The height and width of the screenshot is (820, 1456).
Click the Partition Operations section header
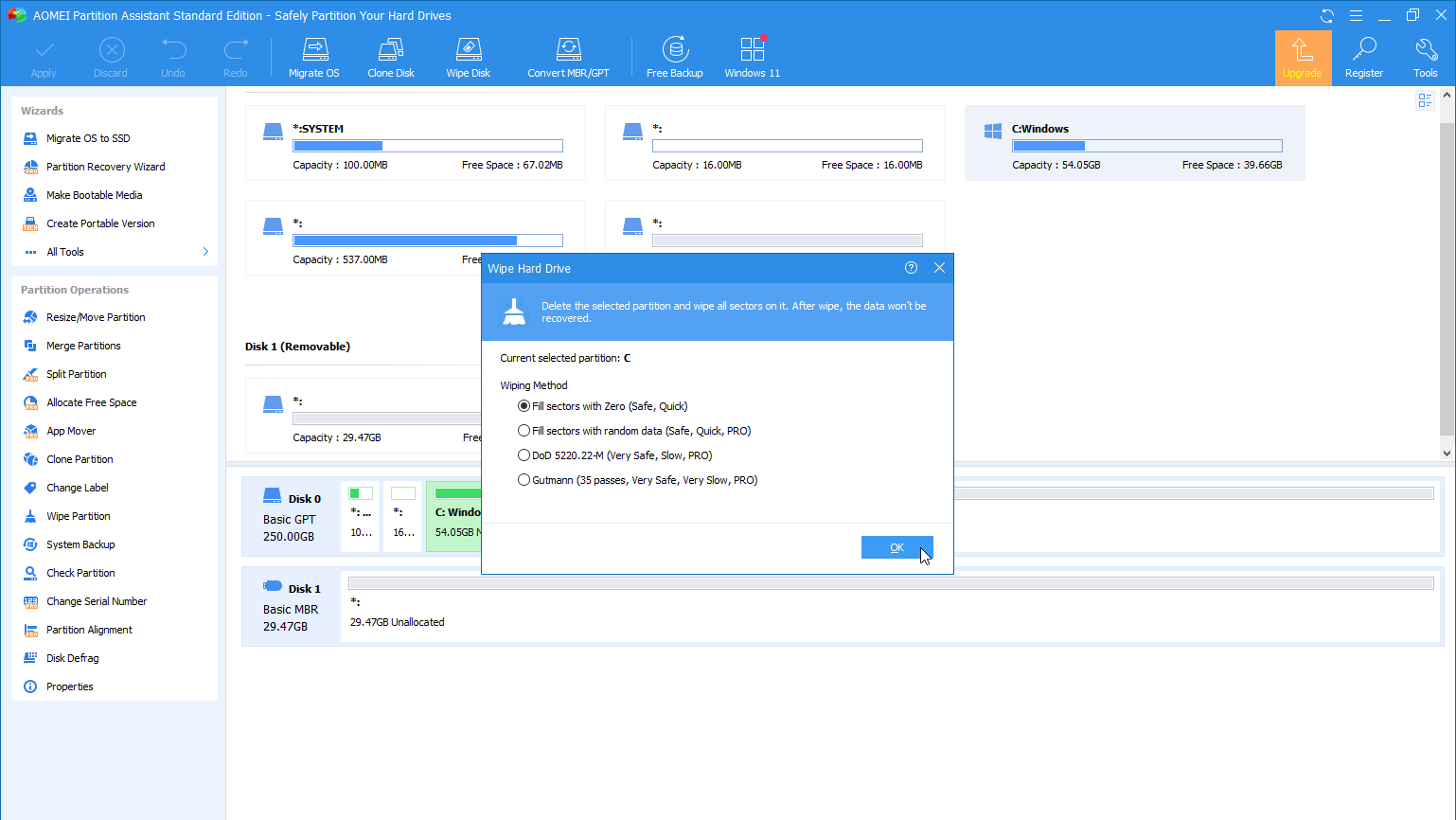pyautogui.click(x=75, y=290)
